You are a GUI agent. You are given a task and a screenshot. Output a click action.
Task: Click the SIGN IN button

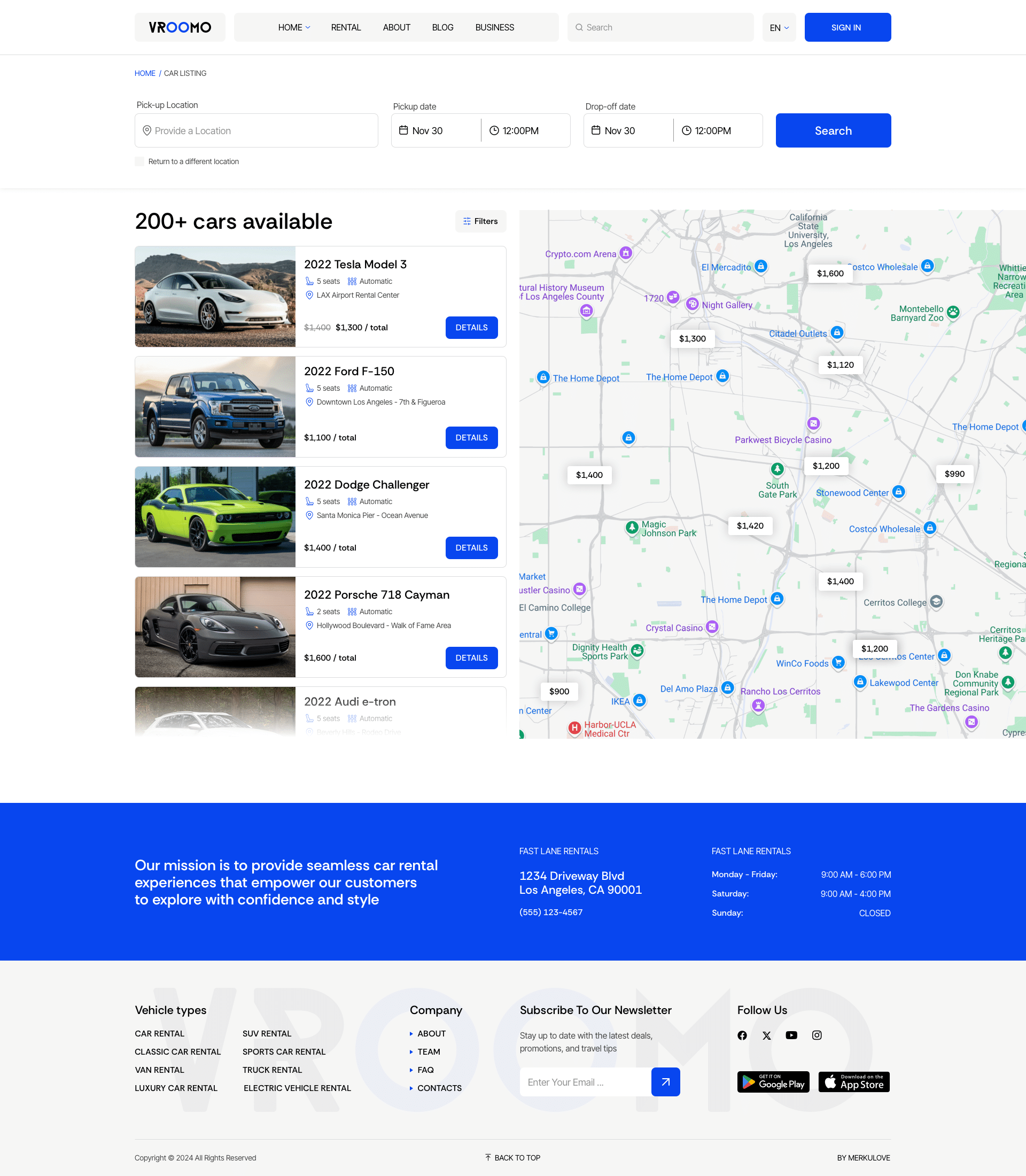(x=848, y=27)
